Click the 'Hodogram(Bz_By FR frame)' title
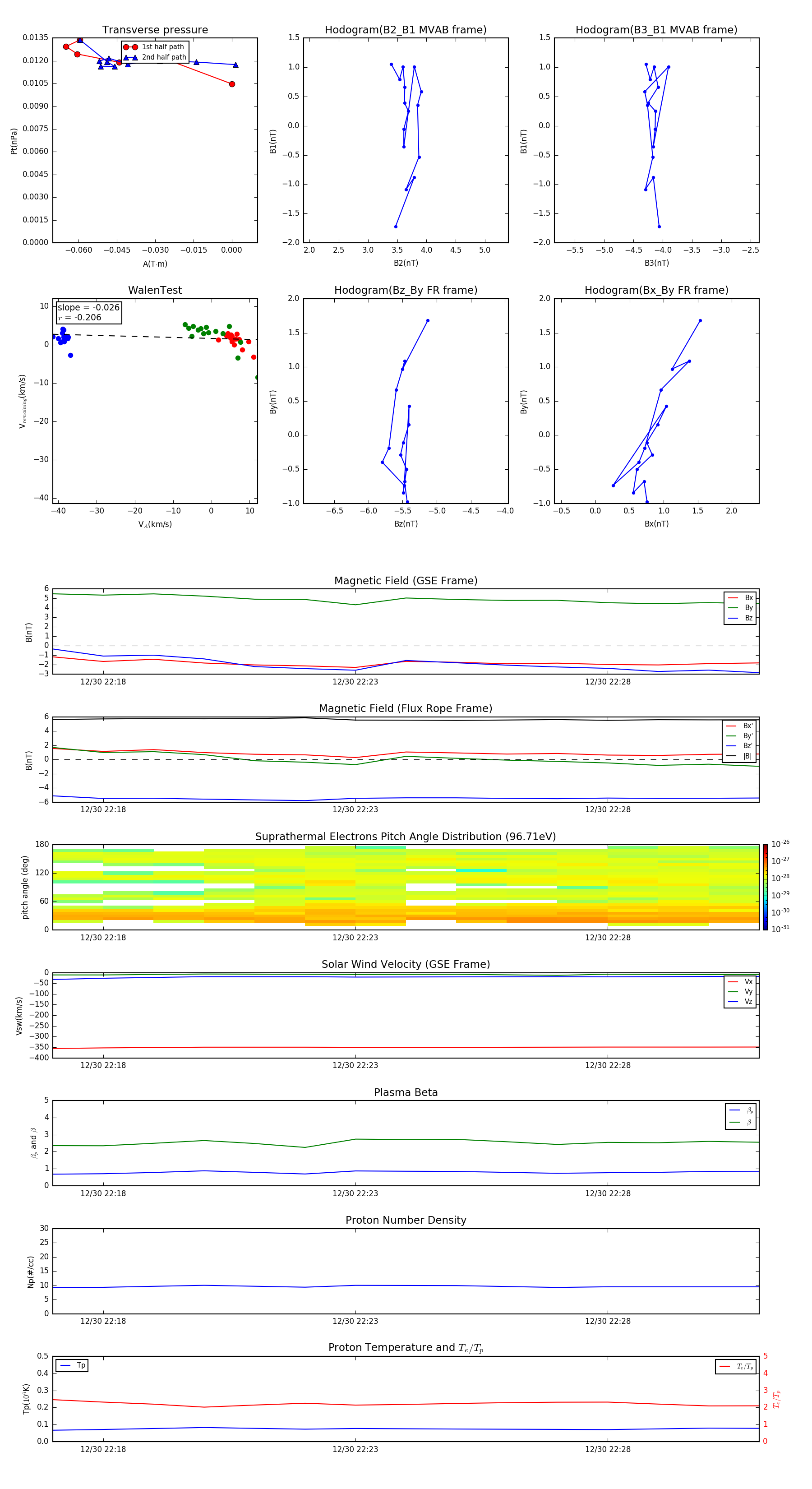Viewport: 812px width, 1489px height. click(x=406, y=290)
